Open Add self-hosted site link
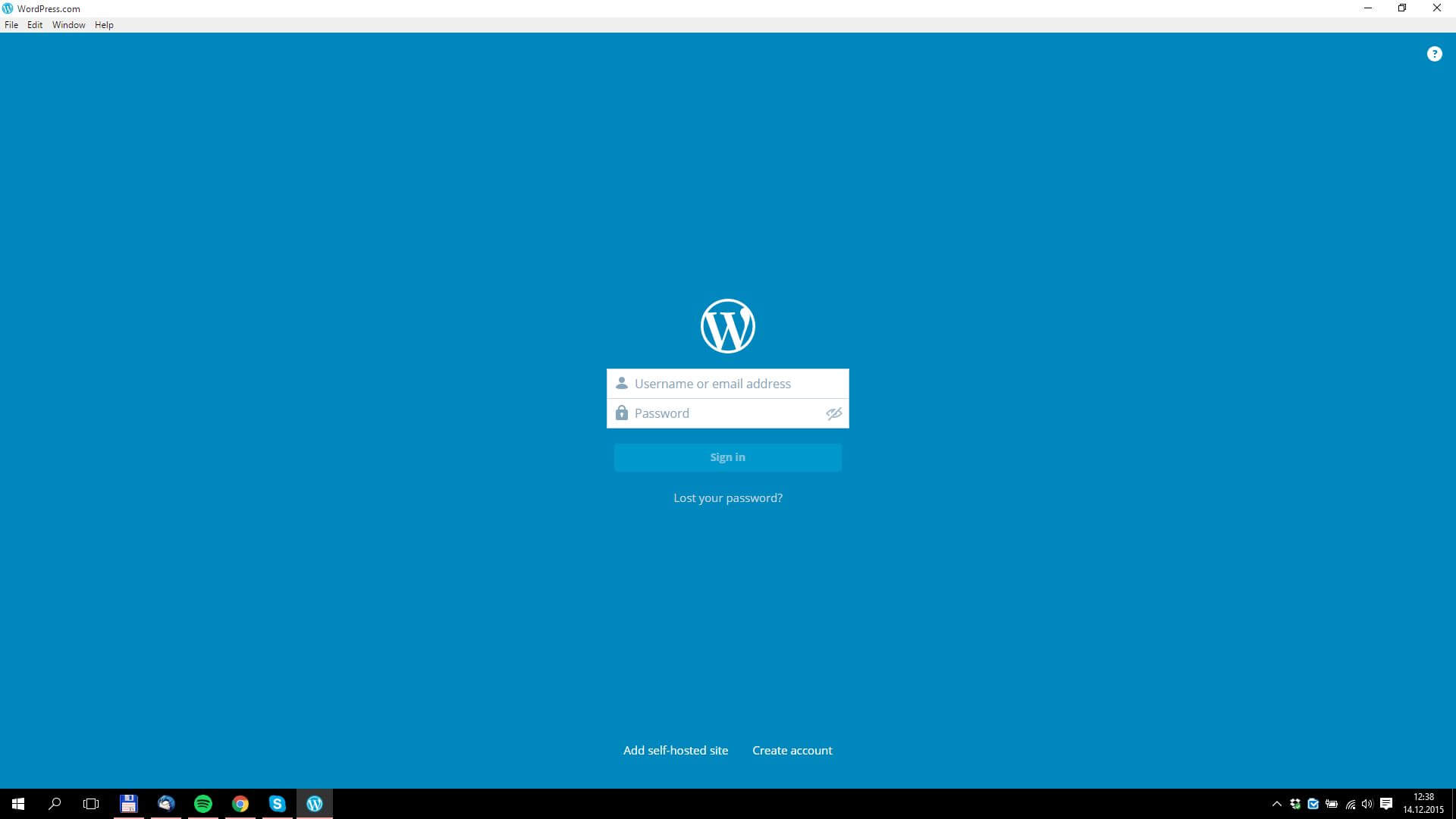Image resolution: width=1456 pixels, height=819 pixels. (676, 750)
